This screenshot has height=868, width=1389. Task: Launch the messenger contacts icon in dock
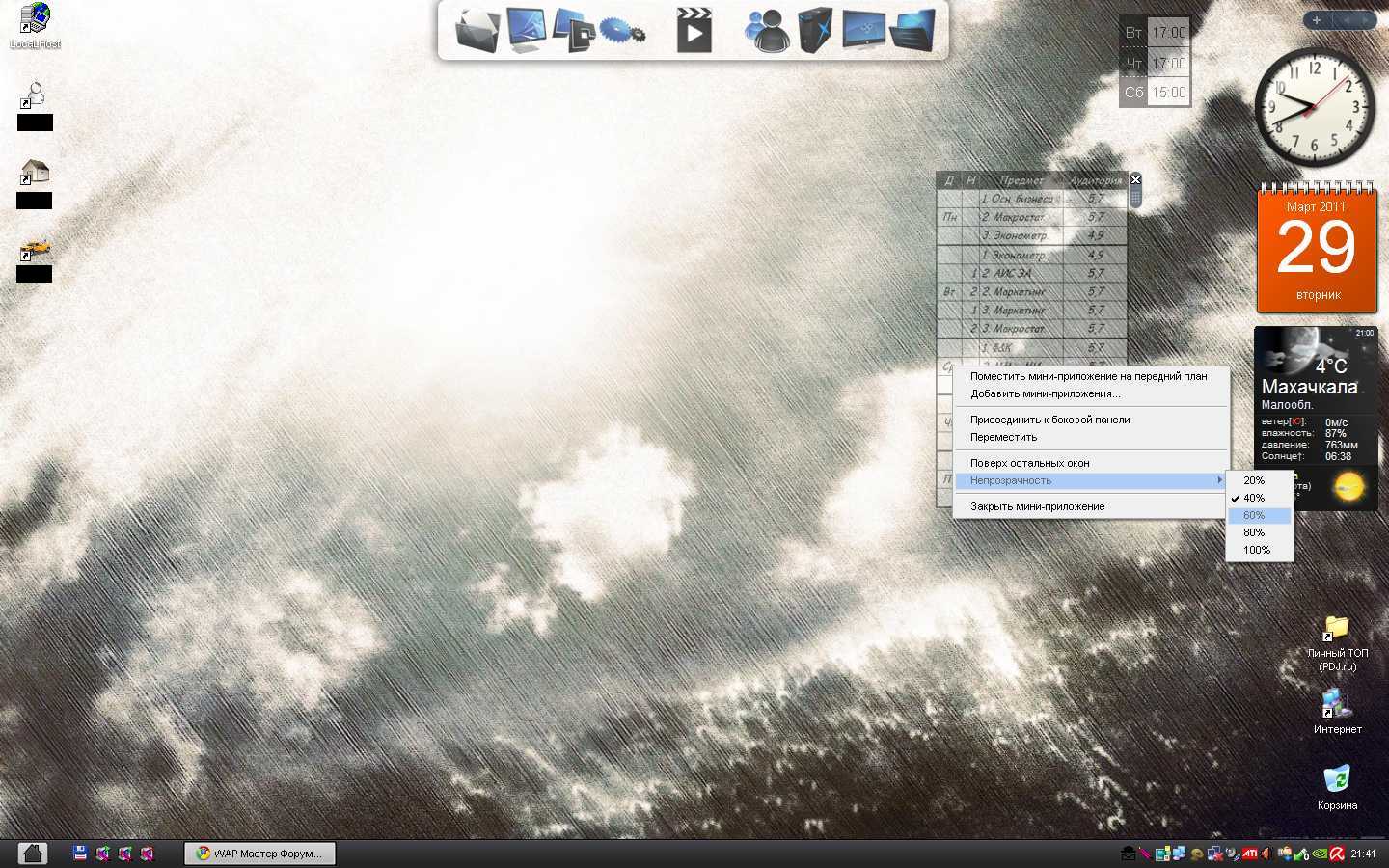(x=767, y=30)
